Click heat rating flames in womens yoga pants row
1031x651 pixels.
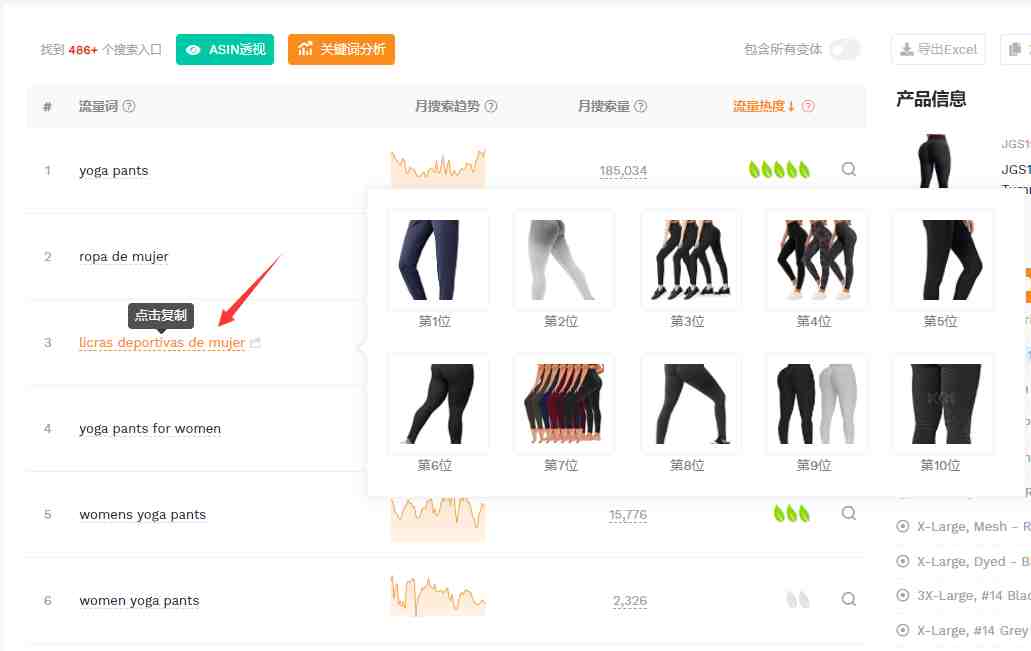click(792, 514)
